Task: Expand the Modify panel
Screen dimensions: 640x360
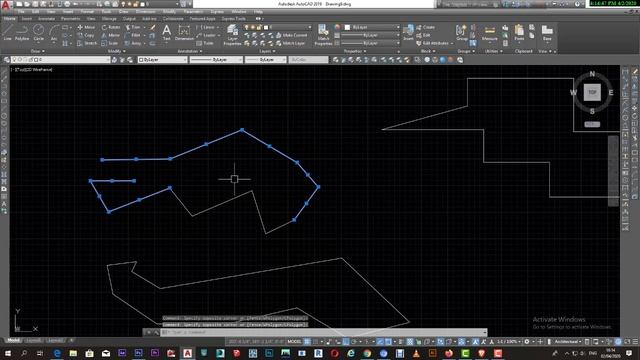Action: pos(116,51)
